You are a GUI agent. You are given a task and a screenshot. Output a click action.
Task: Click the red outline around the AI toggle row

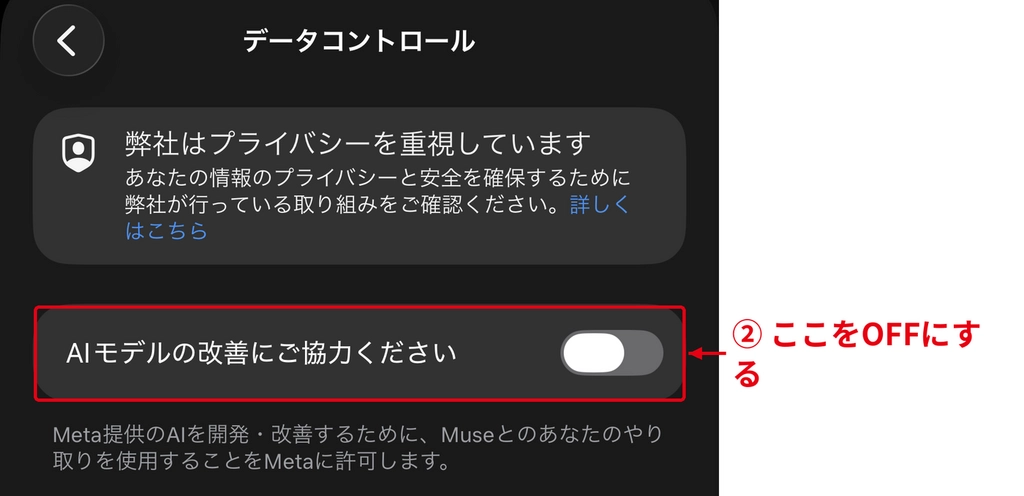[360, 353]
